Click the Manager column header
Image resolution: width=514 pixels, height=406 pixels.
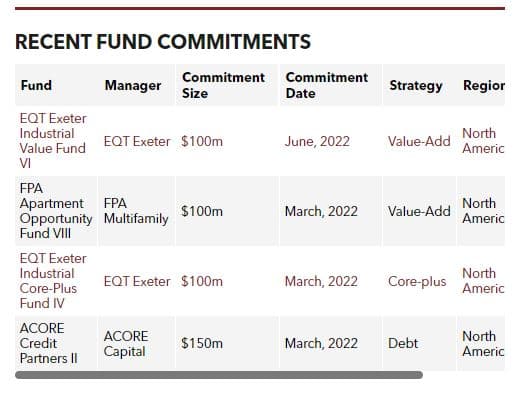(133, 85)
